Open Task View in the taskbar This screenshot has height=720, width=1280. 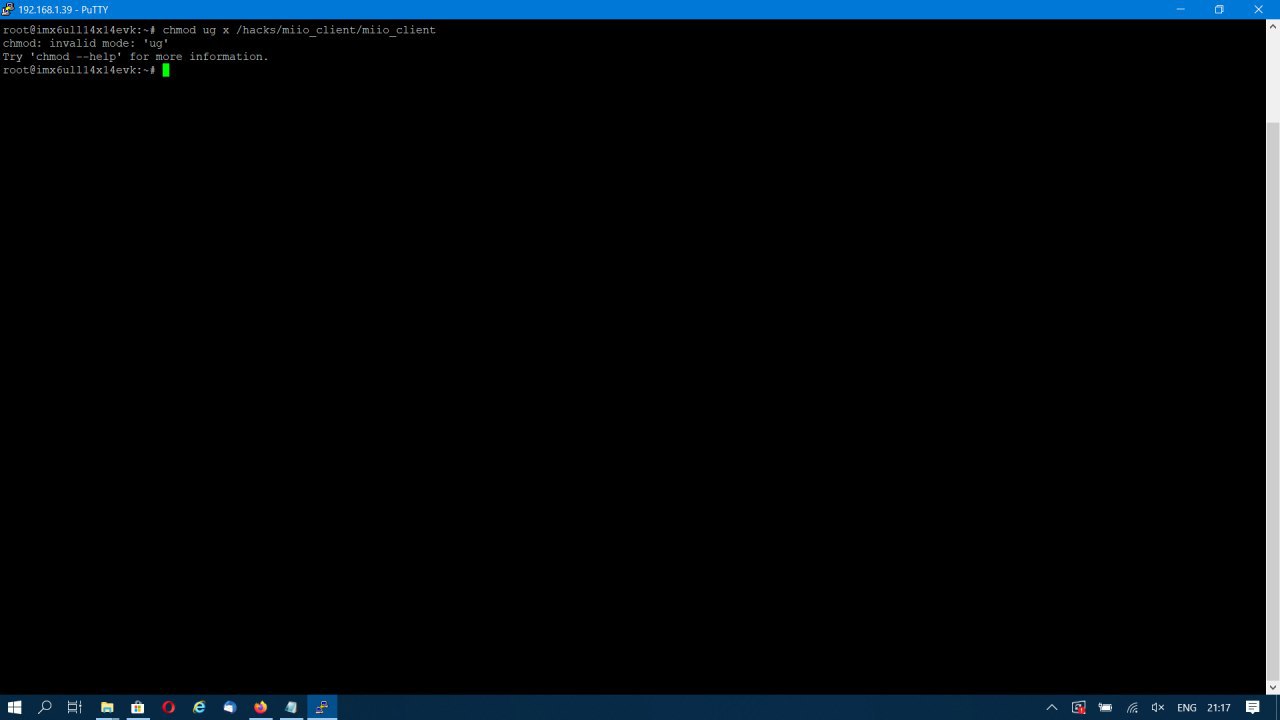pyautogui.click(x=75, y=707)
